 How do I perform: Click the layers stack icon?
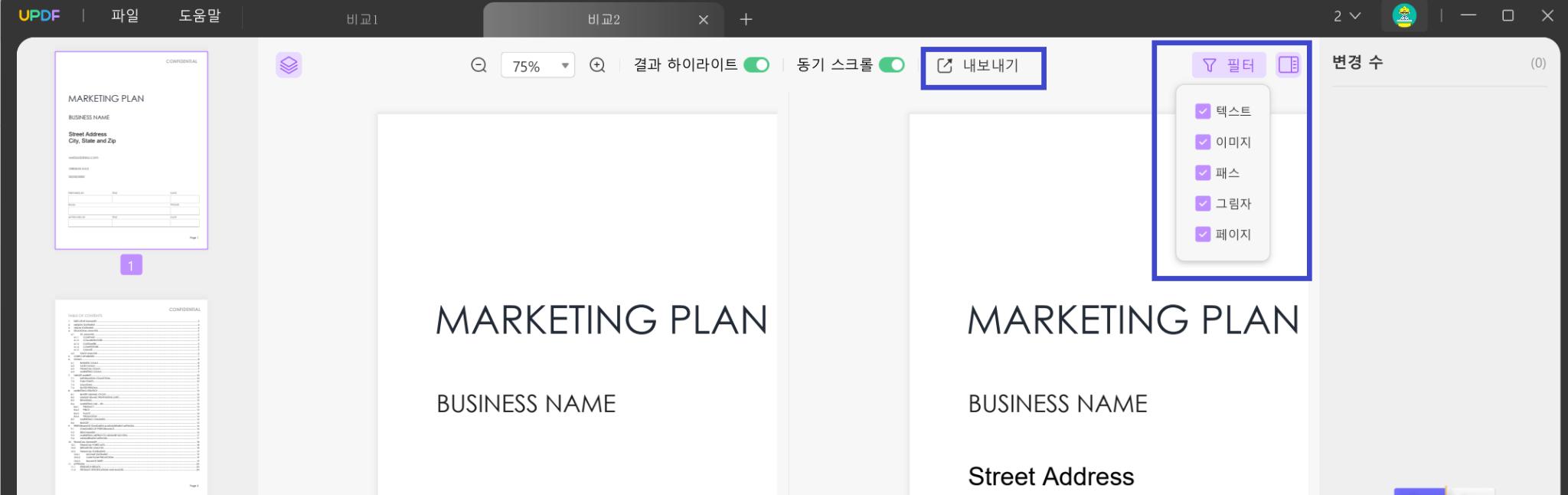289,65
